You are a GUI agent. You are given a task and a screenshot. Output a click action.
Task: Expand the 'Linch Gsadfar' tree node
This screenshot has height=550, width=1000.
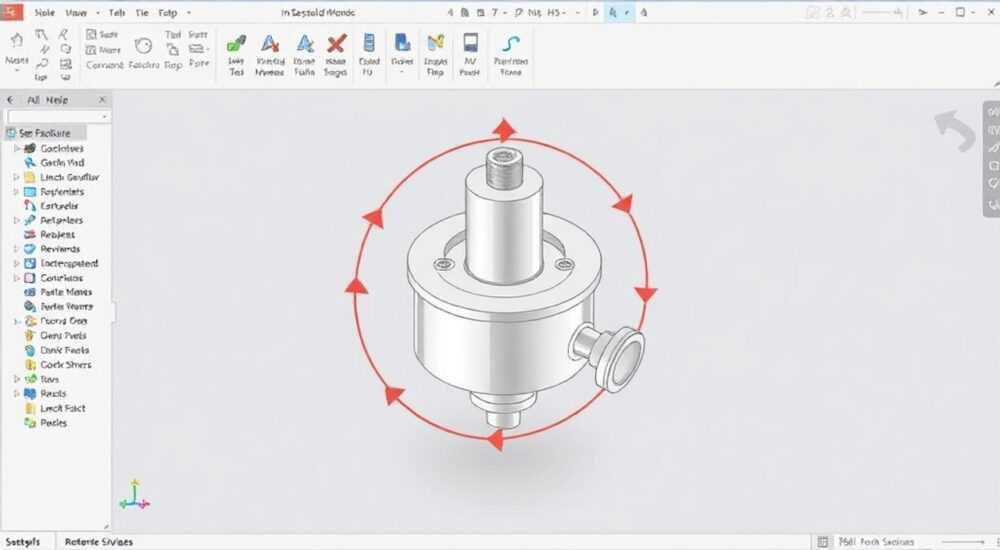tap(17, 177)
